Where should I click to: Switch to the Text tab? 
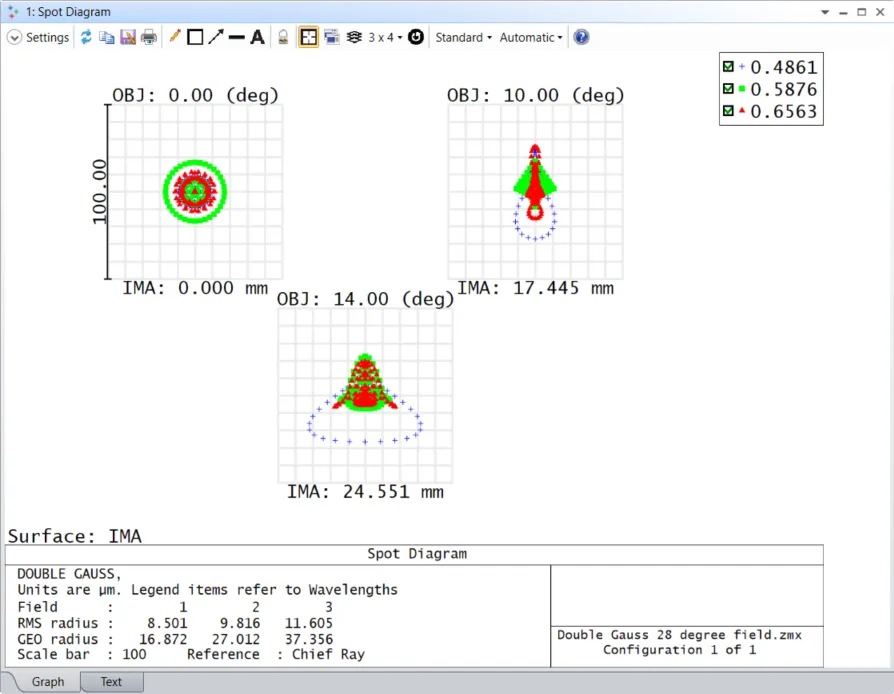(111, 682)
